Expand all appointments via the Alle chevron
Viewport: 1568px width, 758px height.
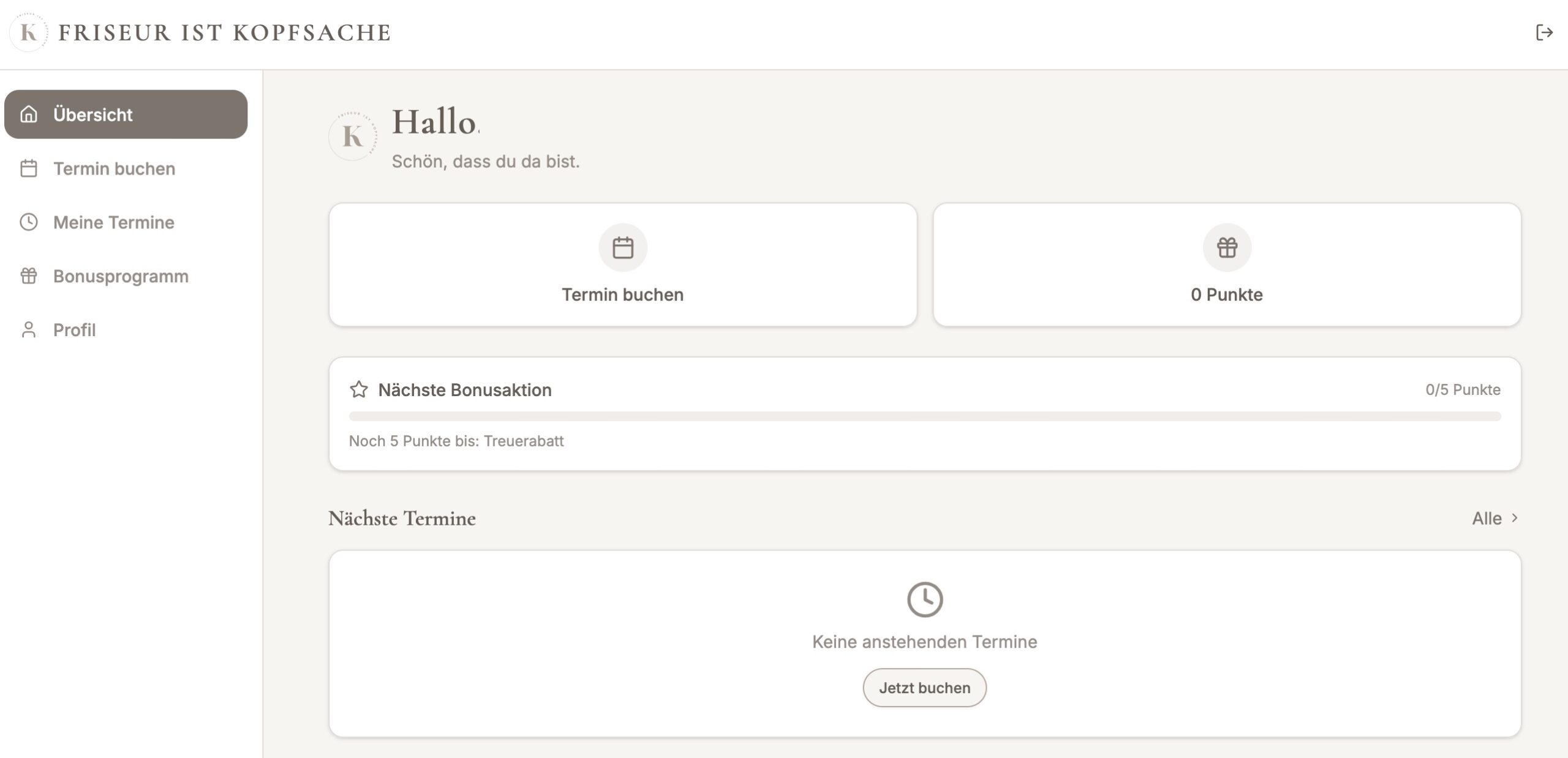[x=1515, y=518]
